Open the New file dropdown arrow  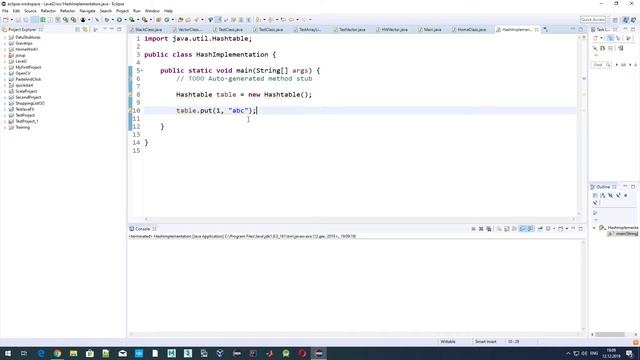(11, 20)
